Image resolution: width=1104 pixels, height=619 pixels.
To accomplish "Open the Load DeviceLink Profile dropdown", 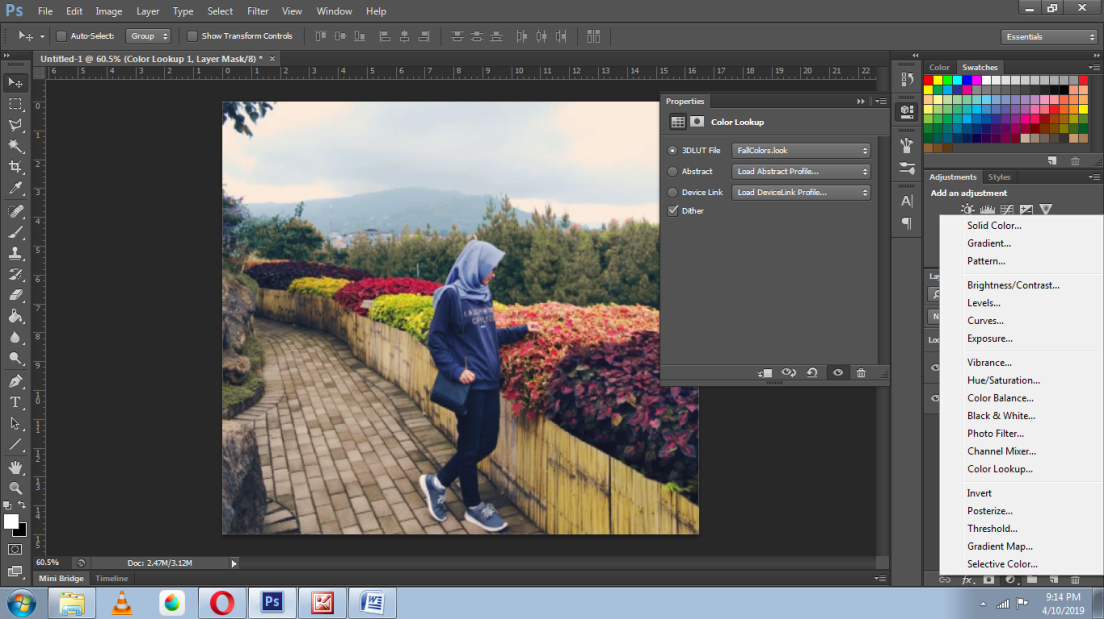I will tap(801, 192).
